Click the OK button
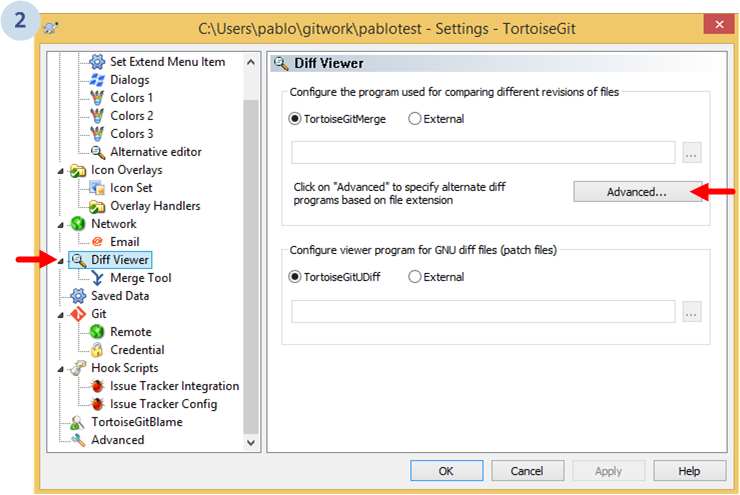The width and height of the screenshot is (740, 495). pos(446,471)
